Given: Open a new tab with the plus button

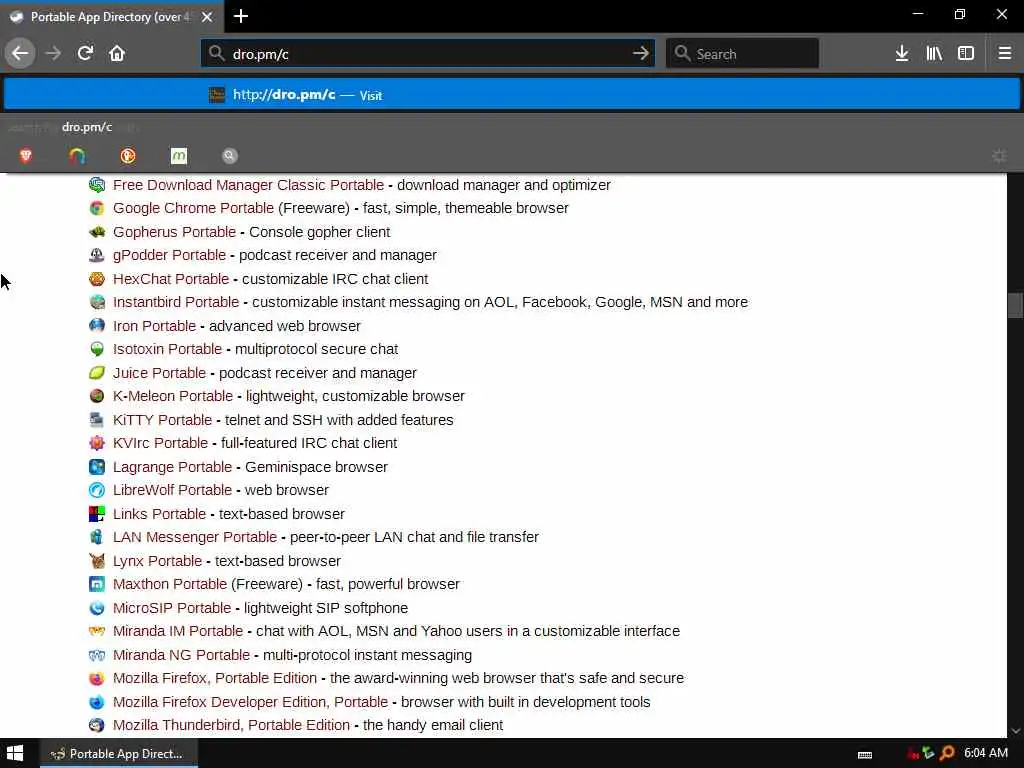Looking at the screenshot, I should coord(241,16).
